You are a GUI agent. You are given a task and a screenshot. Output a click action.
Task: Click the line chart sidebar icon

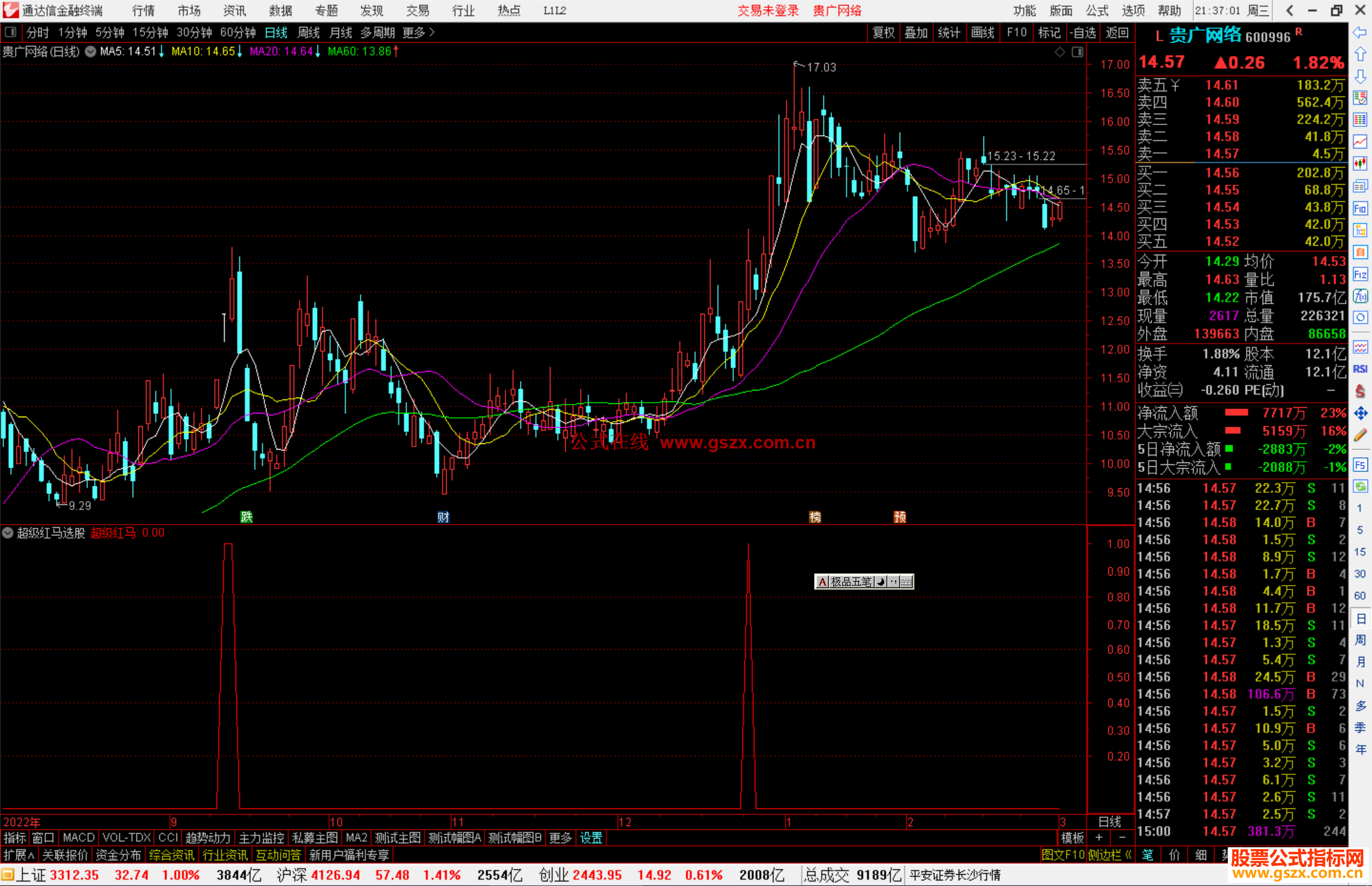[1360, 142]
